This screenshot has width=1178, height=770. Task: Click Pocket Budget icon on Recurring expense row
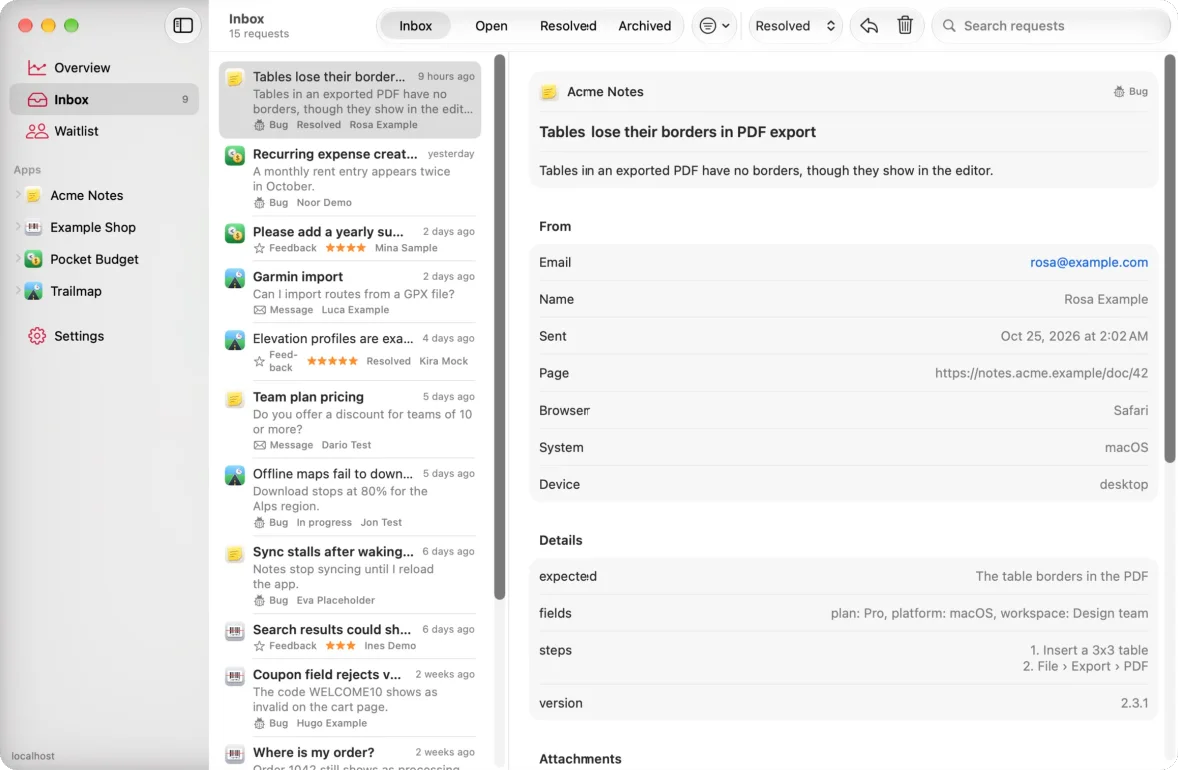[235, 156]
